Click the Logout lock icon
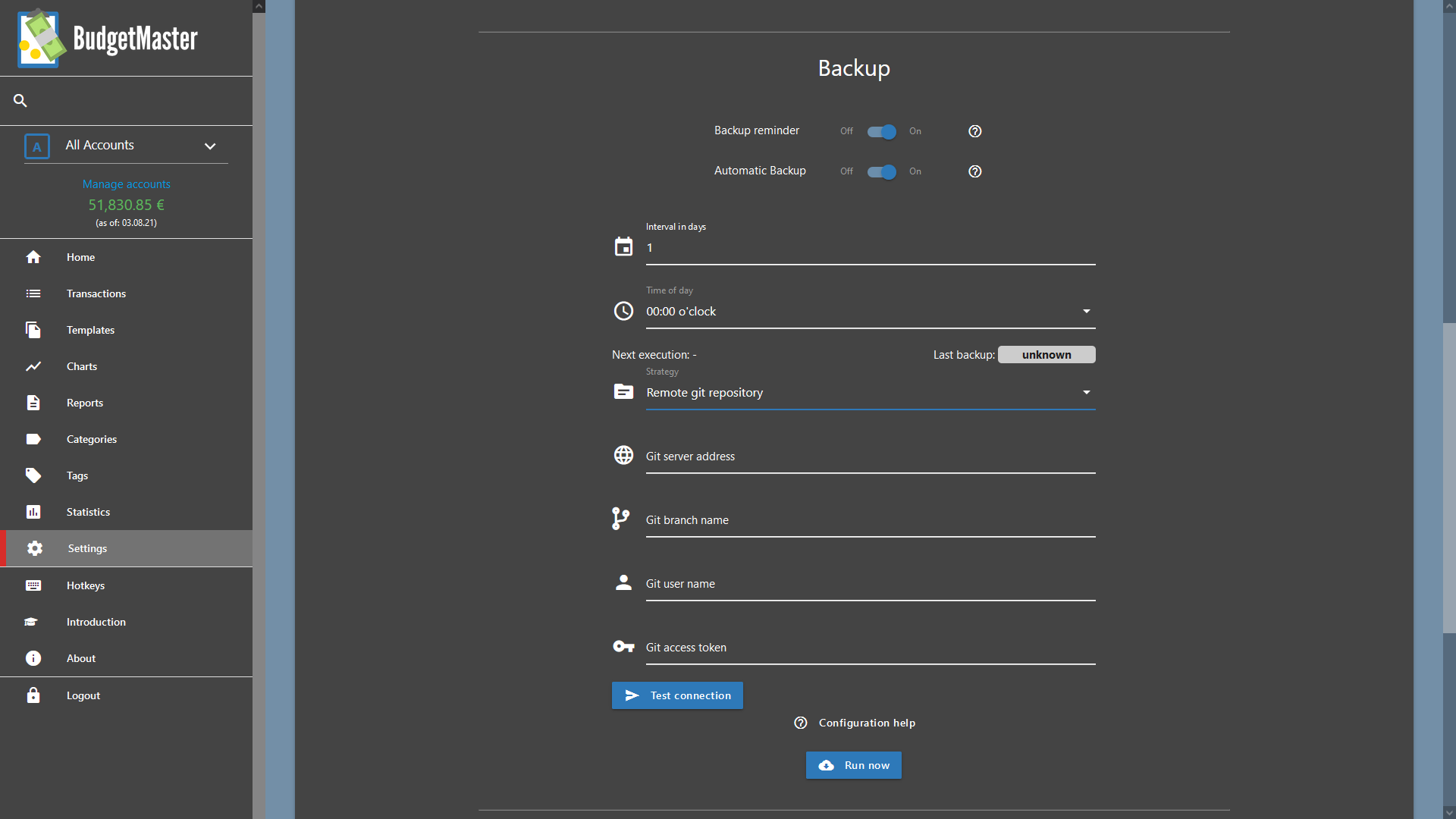Screen dimensions: 1456x819 tap(33, 695)
